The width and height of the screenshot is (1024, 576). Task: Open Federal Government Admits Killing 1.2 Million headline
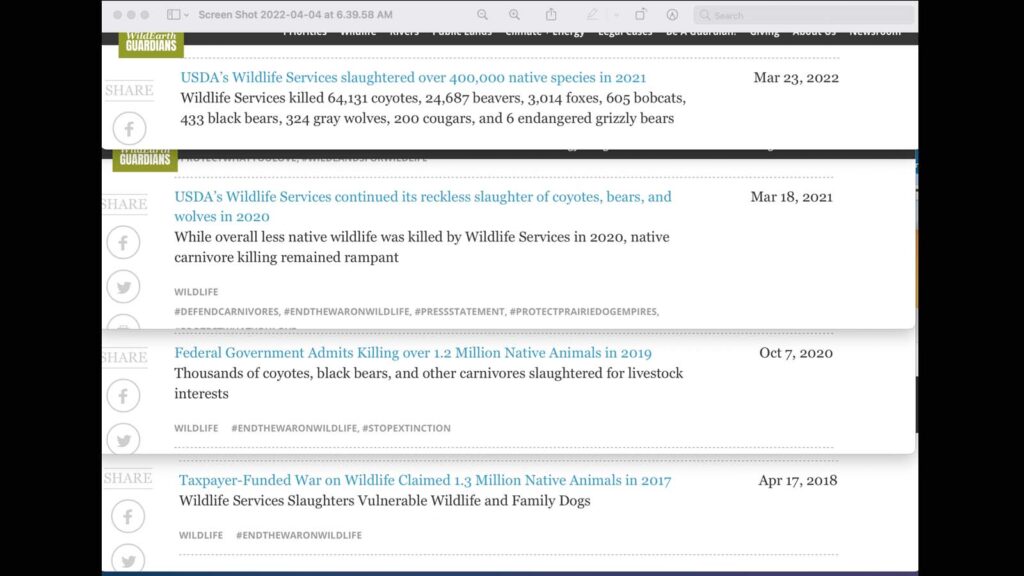(x=413, y=353)
